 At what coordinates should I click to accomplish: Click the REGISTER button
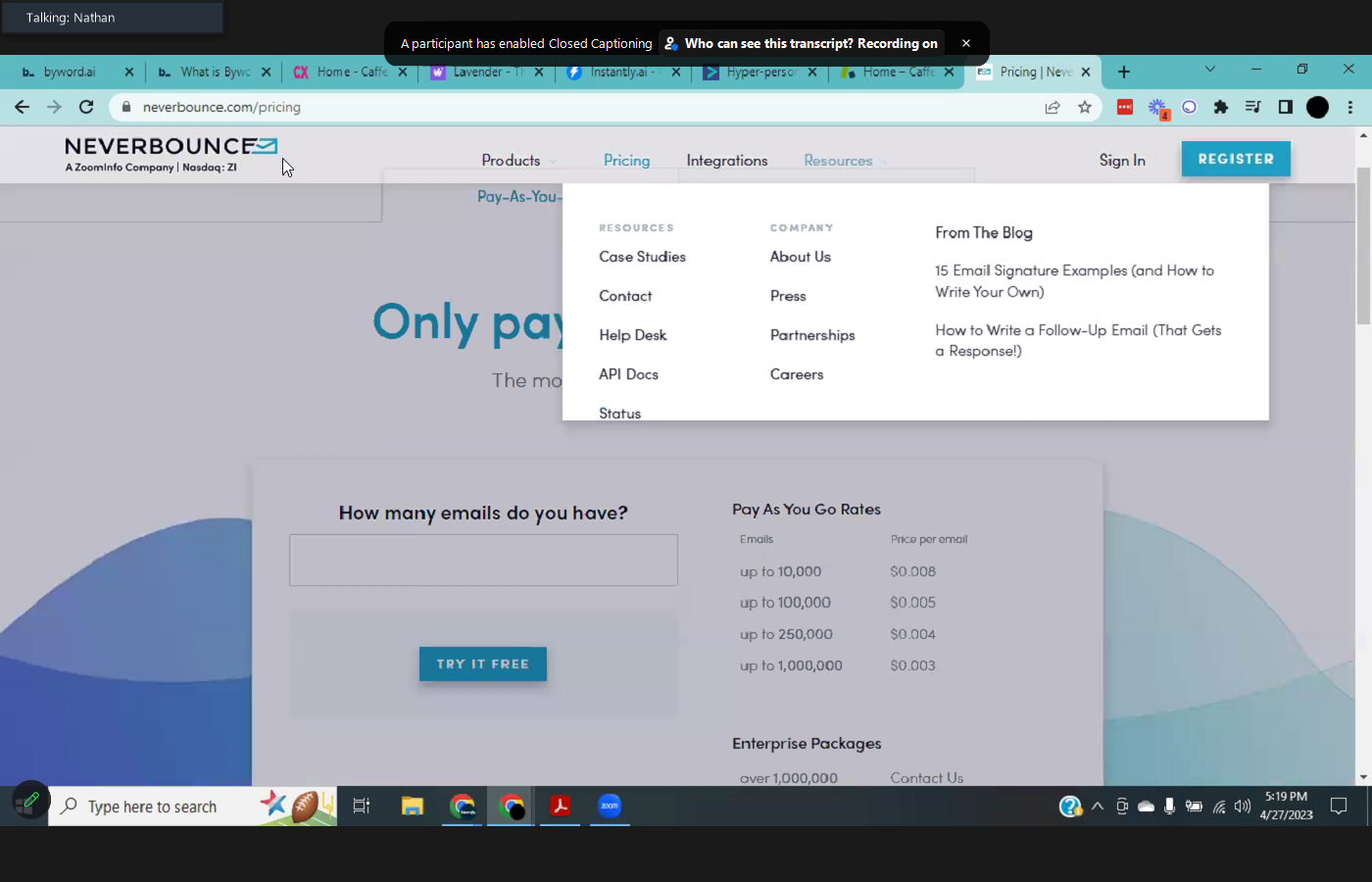(1235, 159)
